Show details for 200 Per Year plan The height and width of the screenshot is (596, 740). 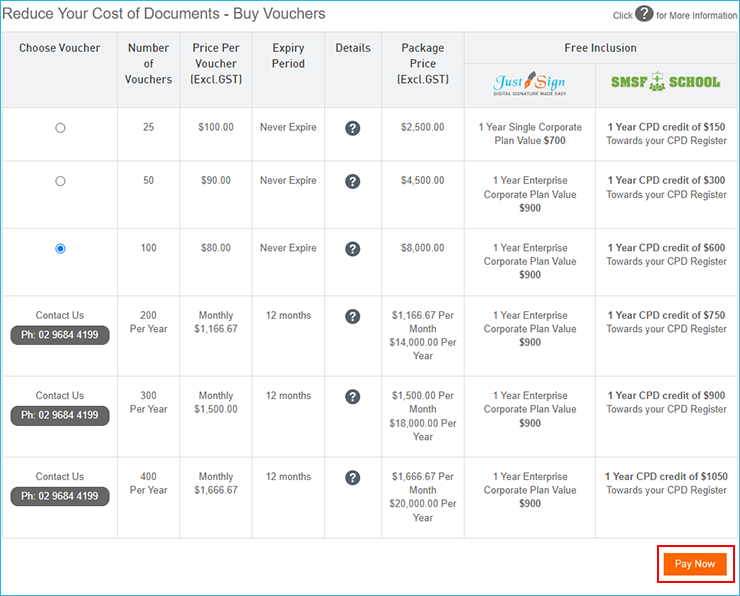click(x=352, y=316)
